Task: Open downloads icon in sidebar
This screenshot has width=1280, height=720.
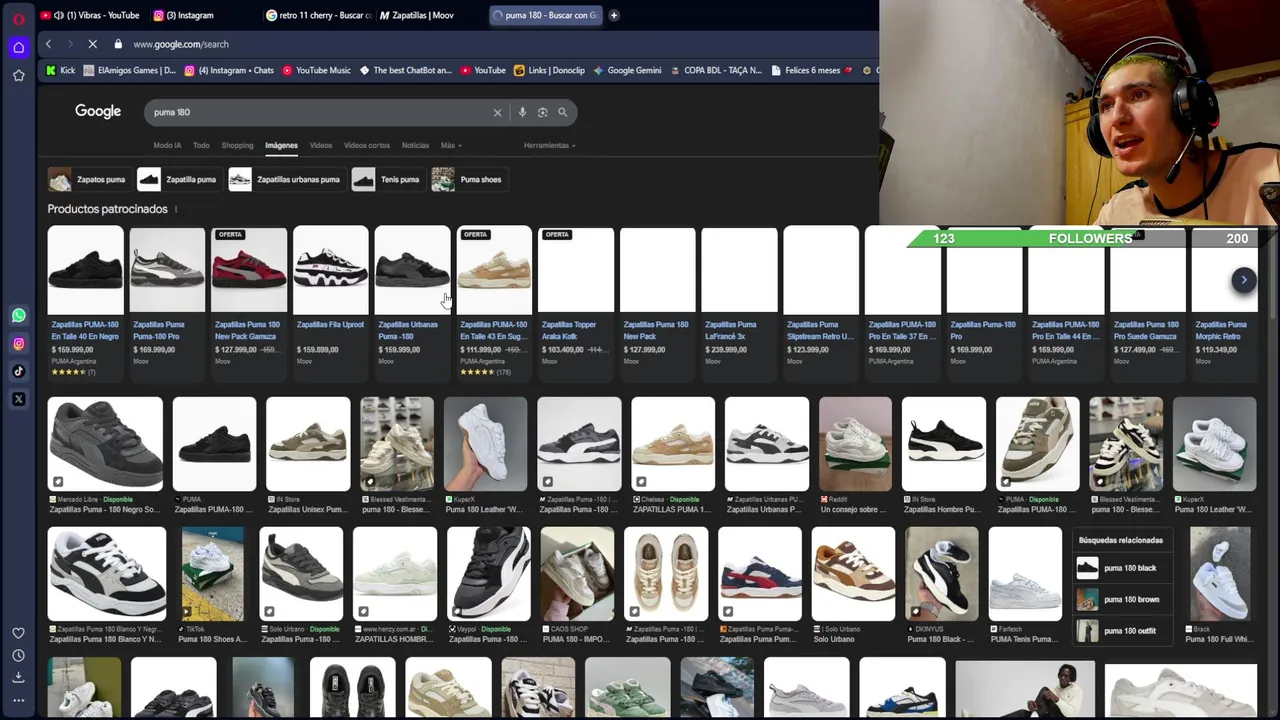Action: 18,677
